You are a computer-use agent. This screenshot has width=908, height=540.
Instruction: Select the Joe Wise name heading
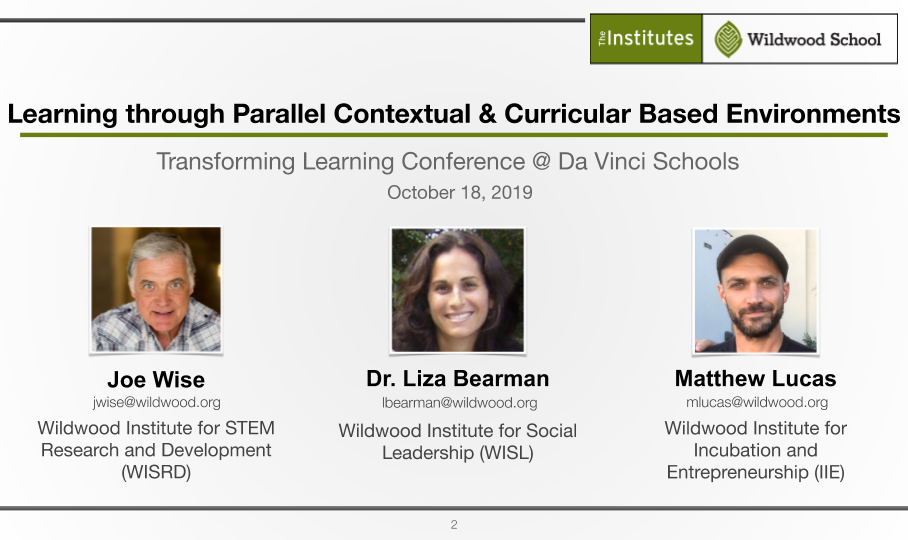[156, 380]
